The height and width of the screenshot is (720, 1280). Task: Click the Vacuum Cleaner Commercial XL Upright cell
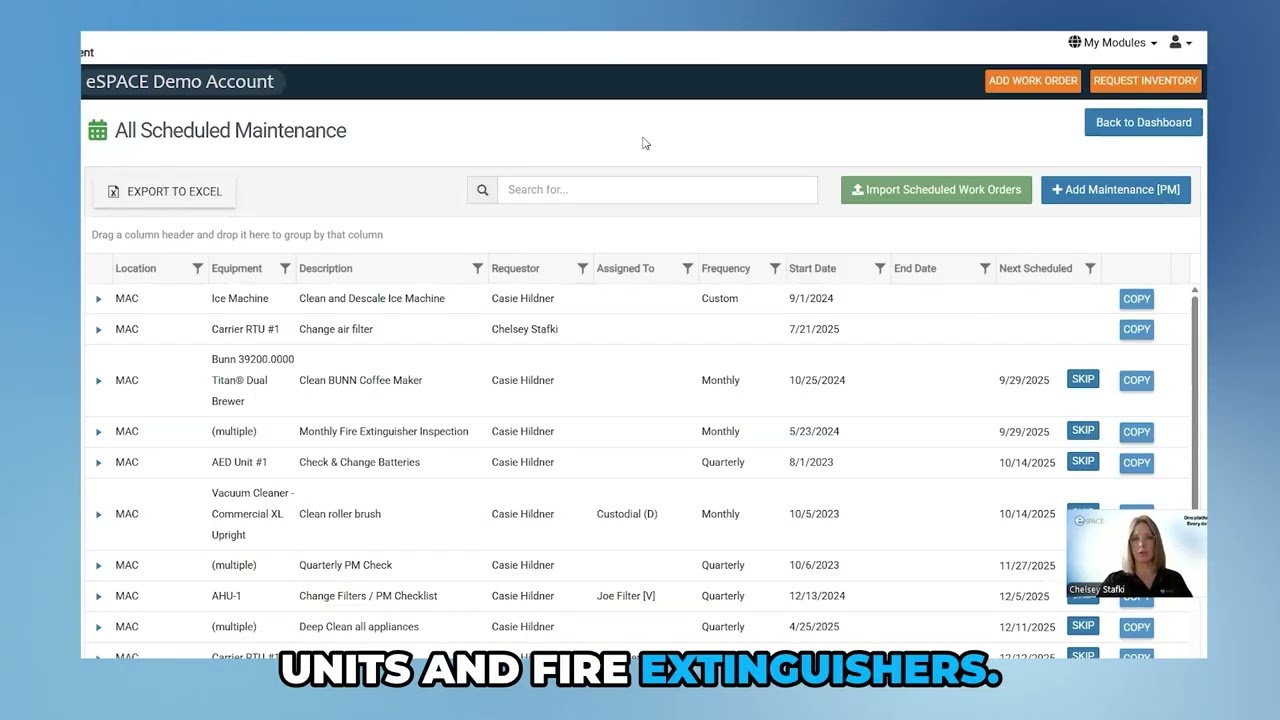tap(252, 514)
